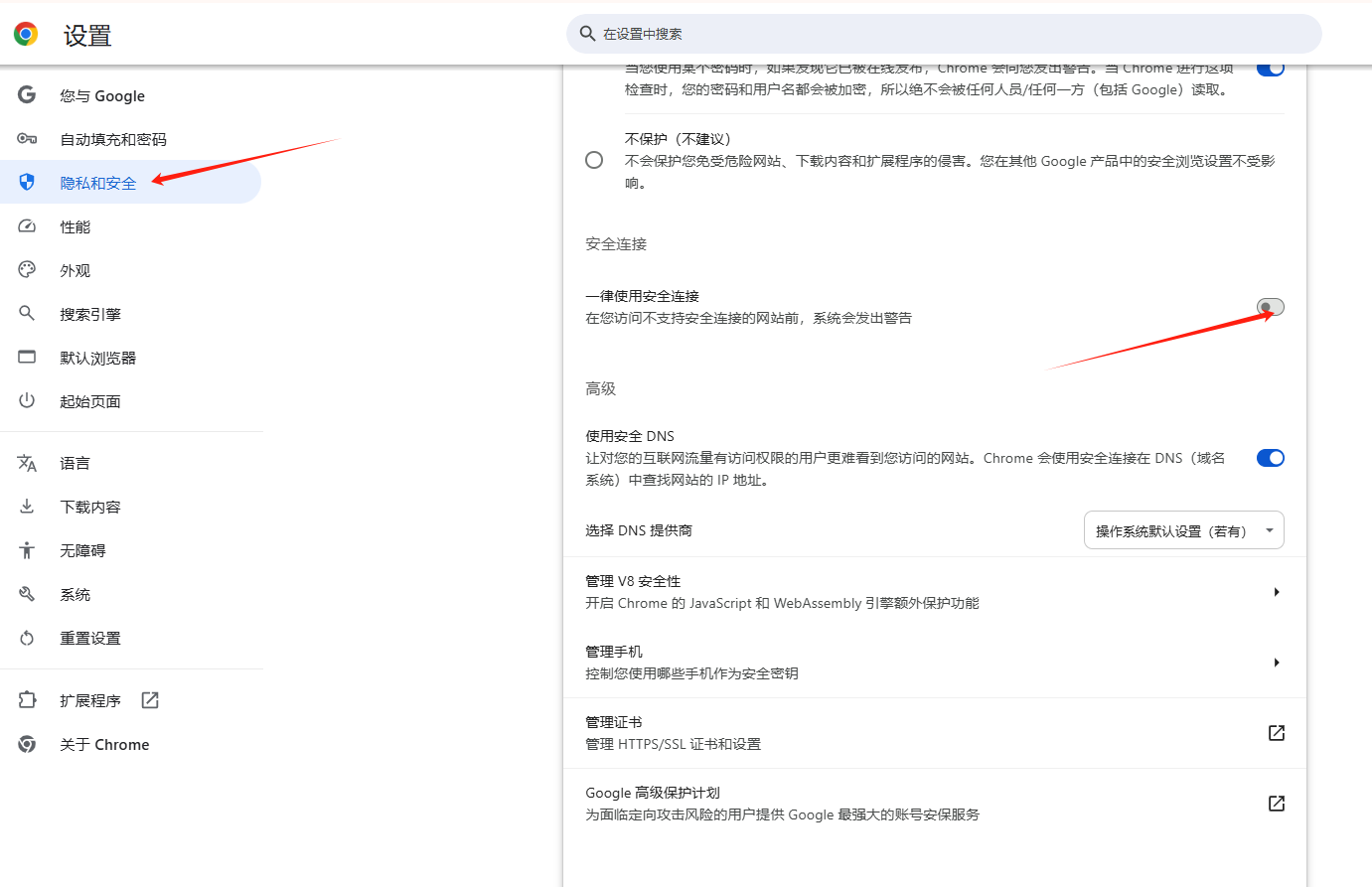Click the power icon for 起始页面
Image resolution: width=1372 pixels, height=887 pixels.
pyautogui.click(x=27, y=401)
